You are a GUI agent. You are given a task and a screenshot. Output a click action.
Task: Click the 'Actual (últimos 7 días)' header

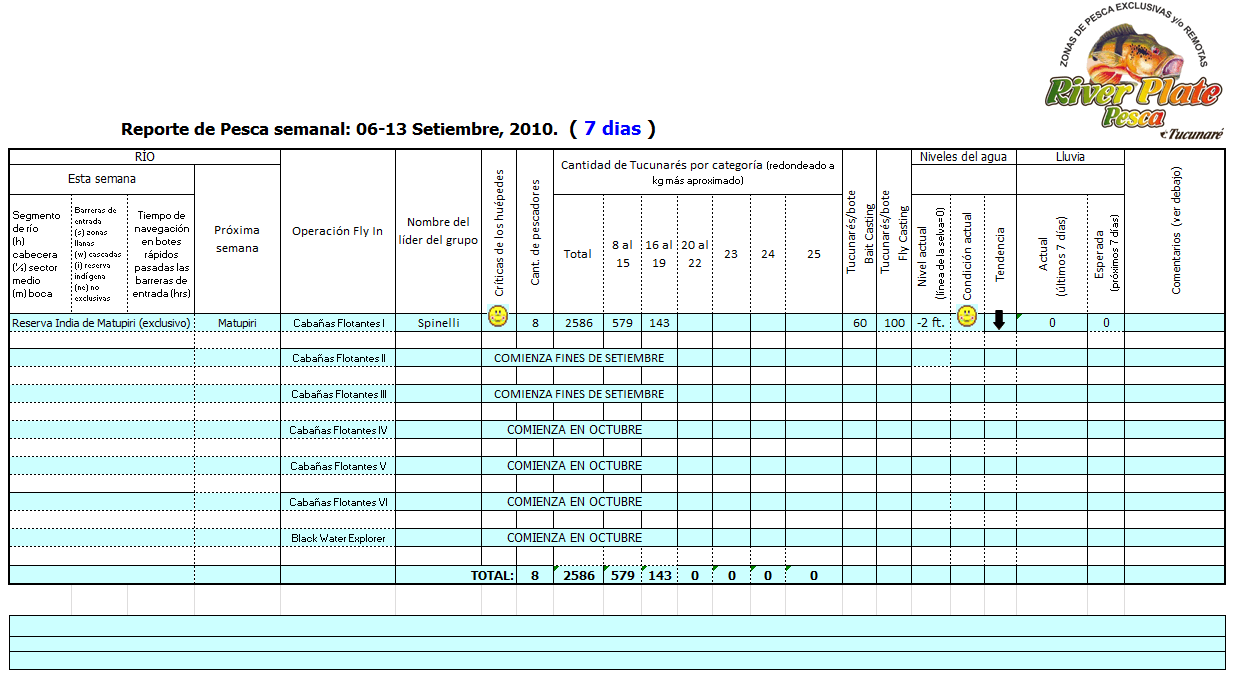(1052, 252)
